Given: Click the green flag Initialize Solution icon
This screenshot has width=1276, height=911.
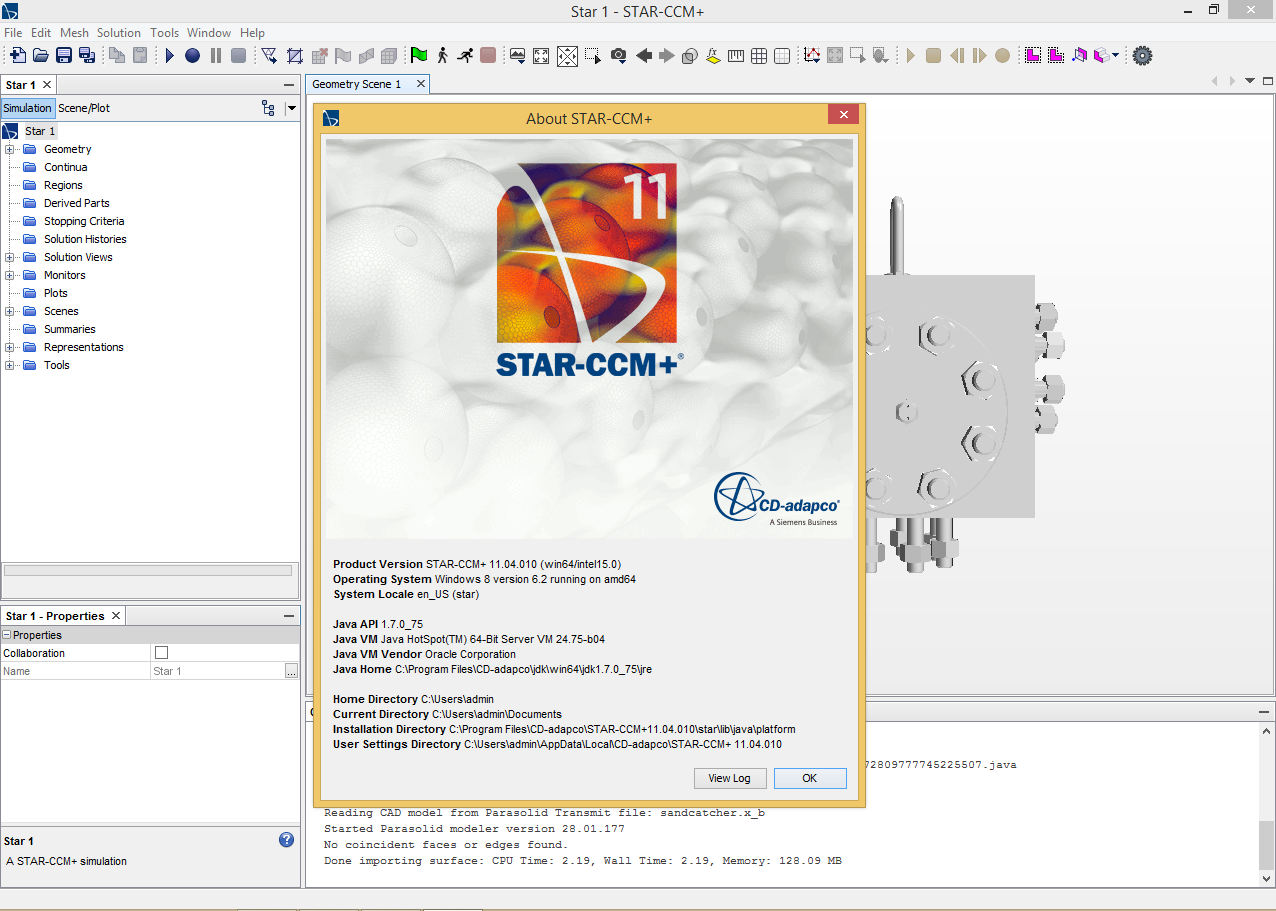Looking at the screenshot, I should point(418,56).
